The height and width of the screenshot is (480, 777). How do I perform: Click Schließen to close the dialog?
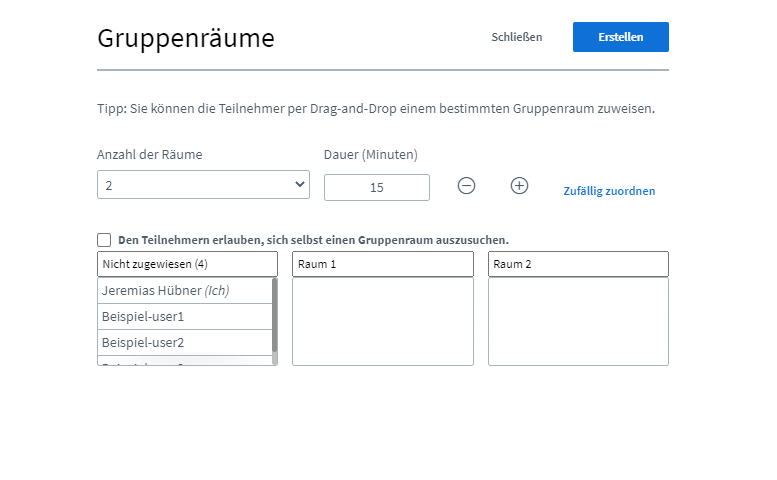[516, 37]
